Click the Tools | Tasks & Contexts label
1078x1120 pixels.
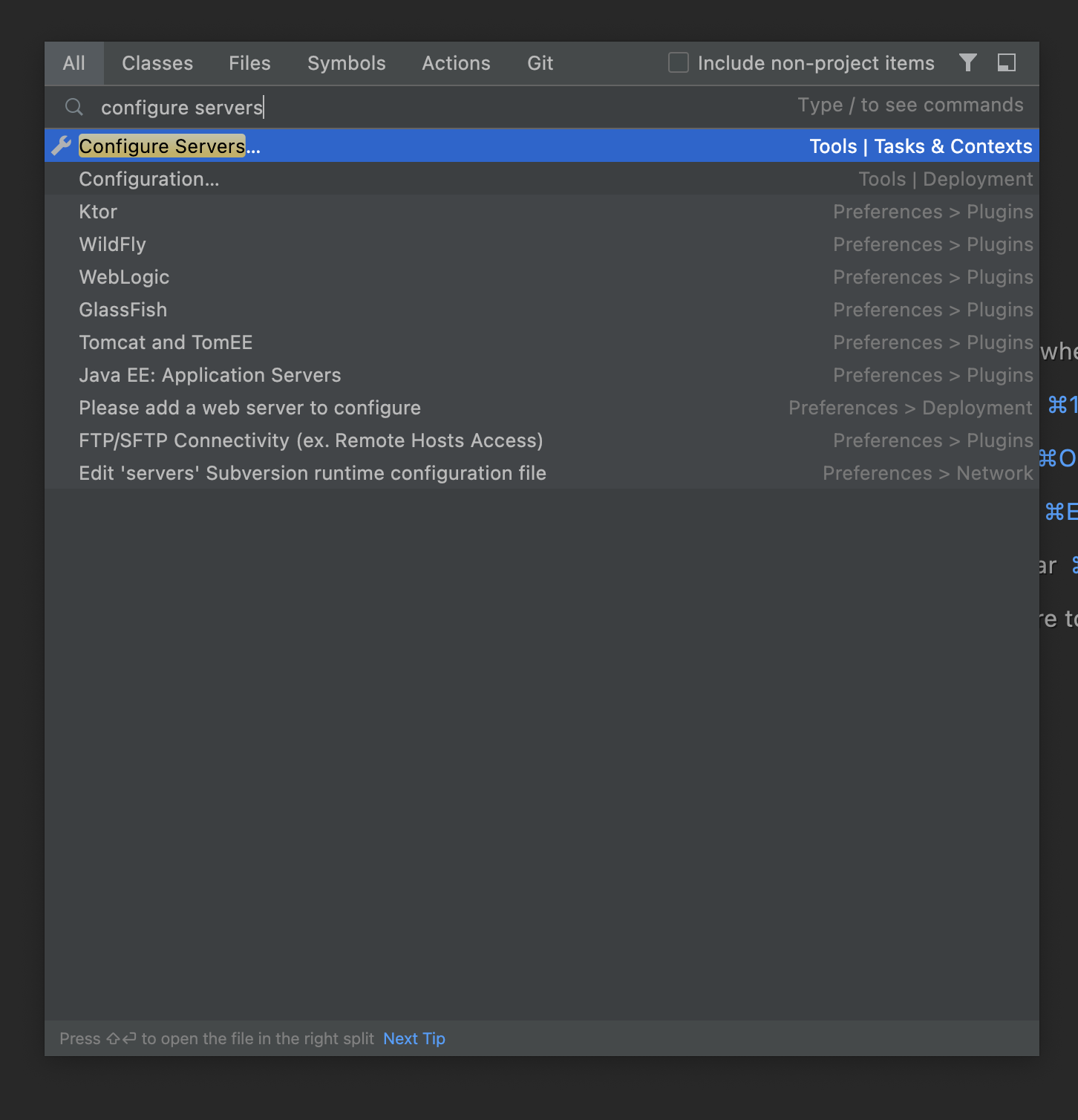click(921, 146)
